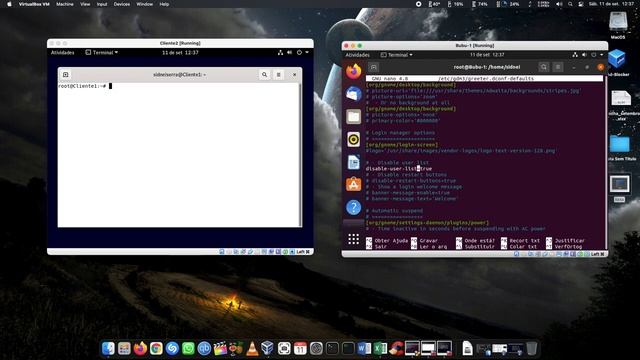
Task: Click macOS volume icon in menu bar
Action: pos(559,4)
